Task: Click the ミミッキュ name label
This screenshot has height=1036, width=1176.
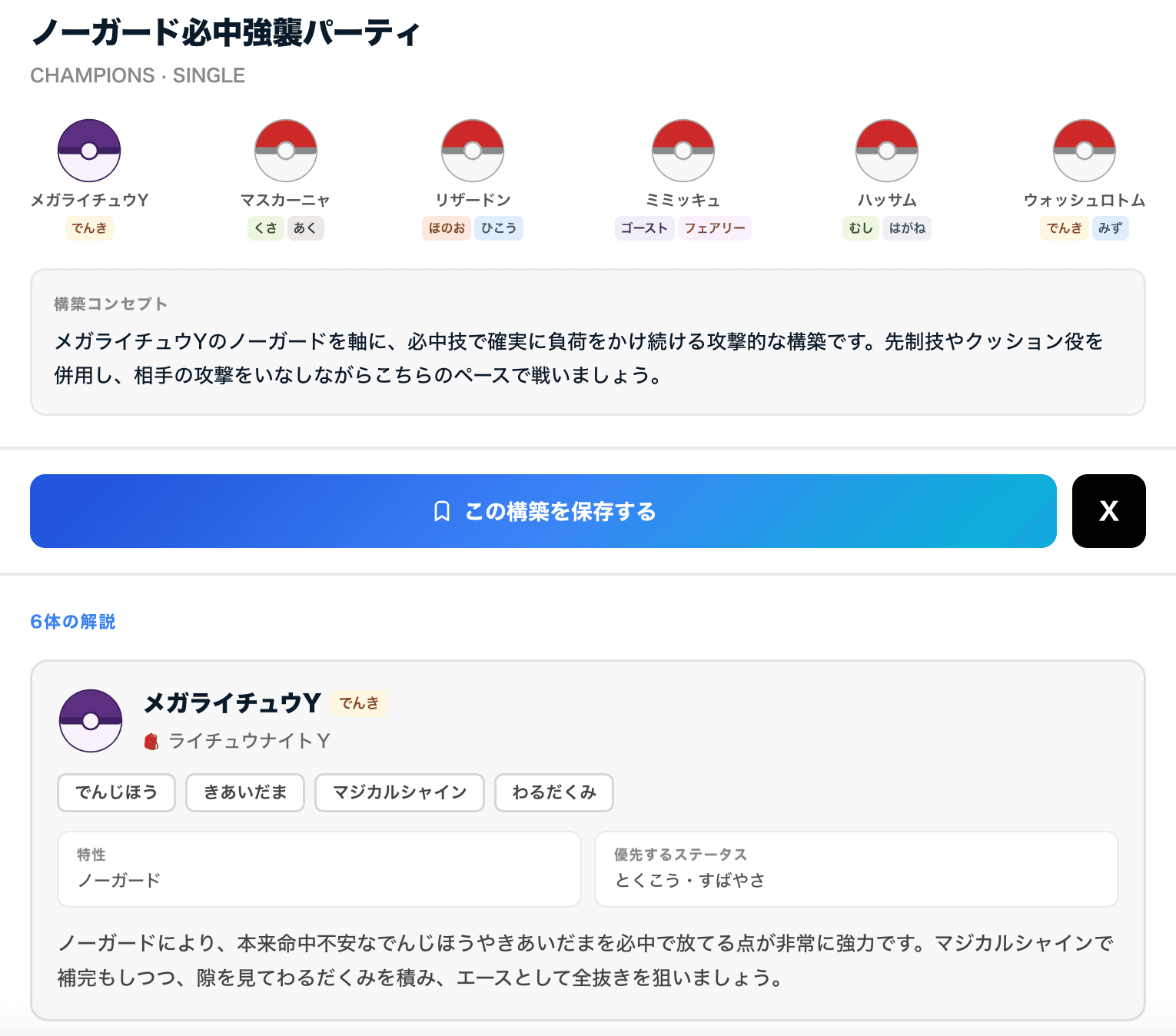Action: tap(683, 200)
